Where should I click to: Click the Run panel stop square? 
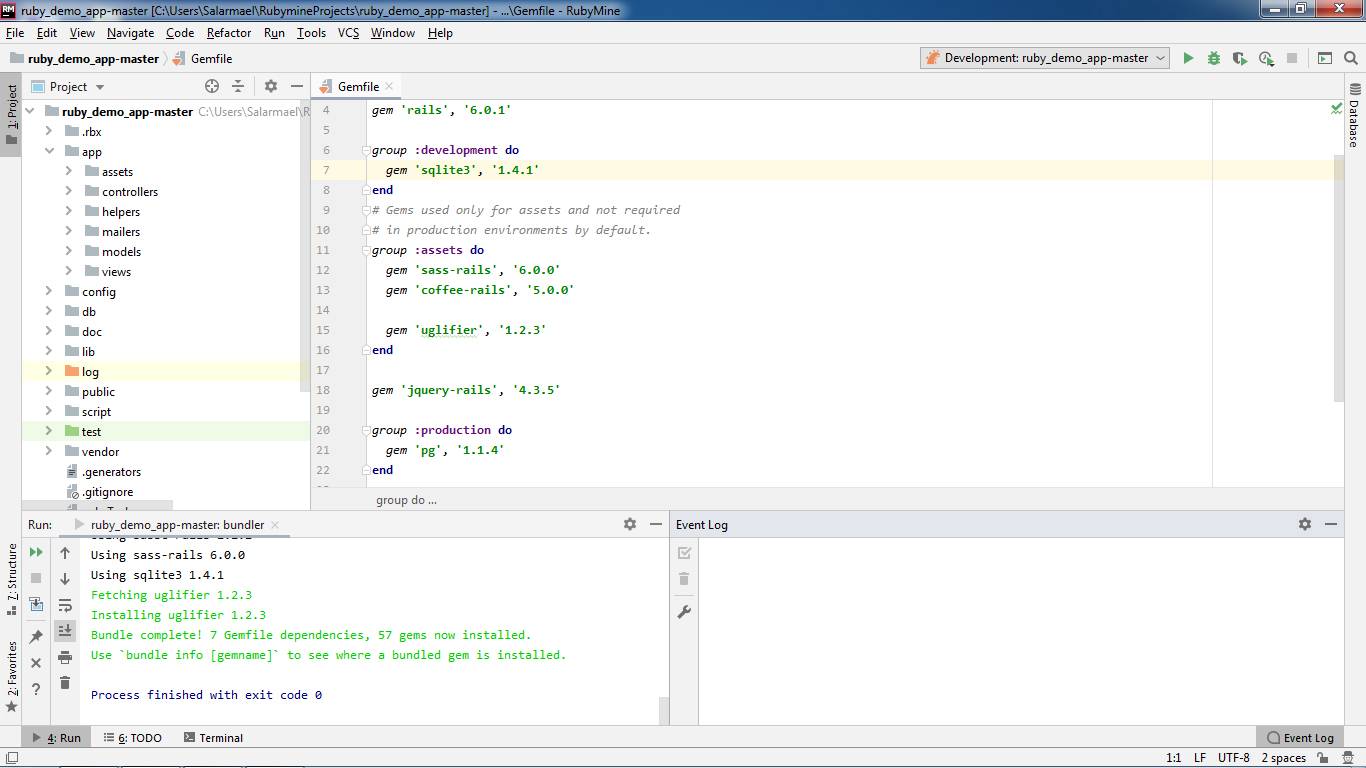click(36, 578)
